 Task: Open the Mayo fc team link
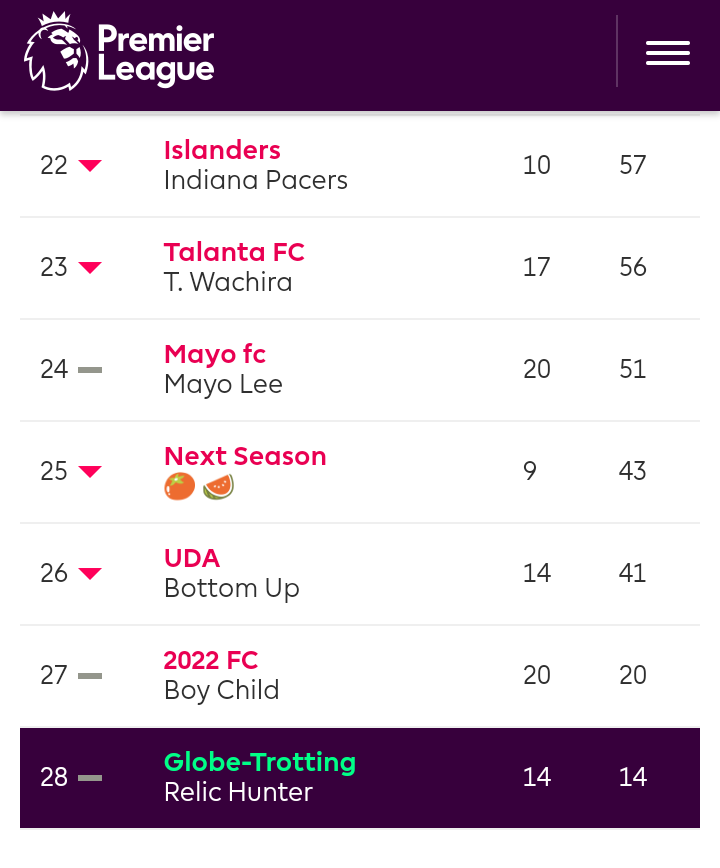coord(215,354)
